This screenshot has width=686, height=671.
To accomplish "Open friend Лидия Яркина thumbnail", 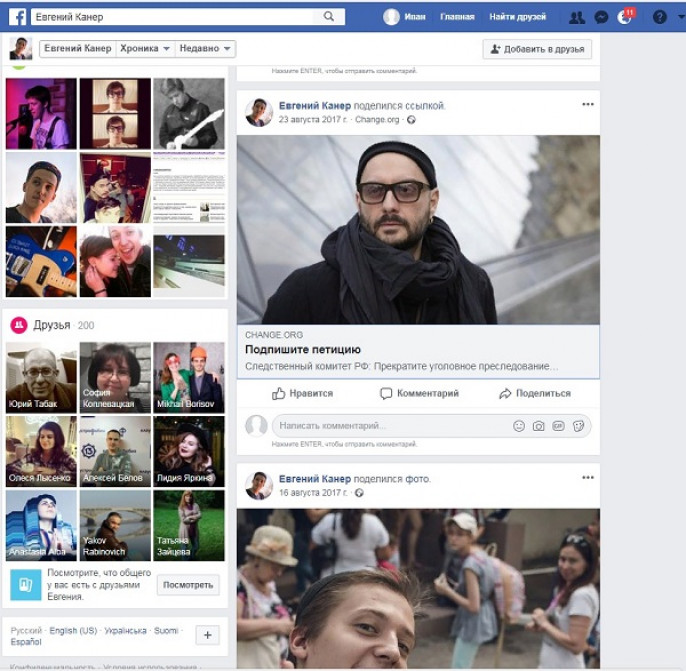I will (x=189, y=451).
